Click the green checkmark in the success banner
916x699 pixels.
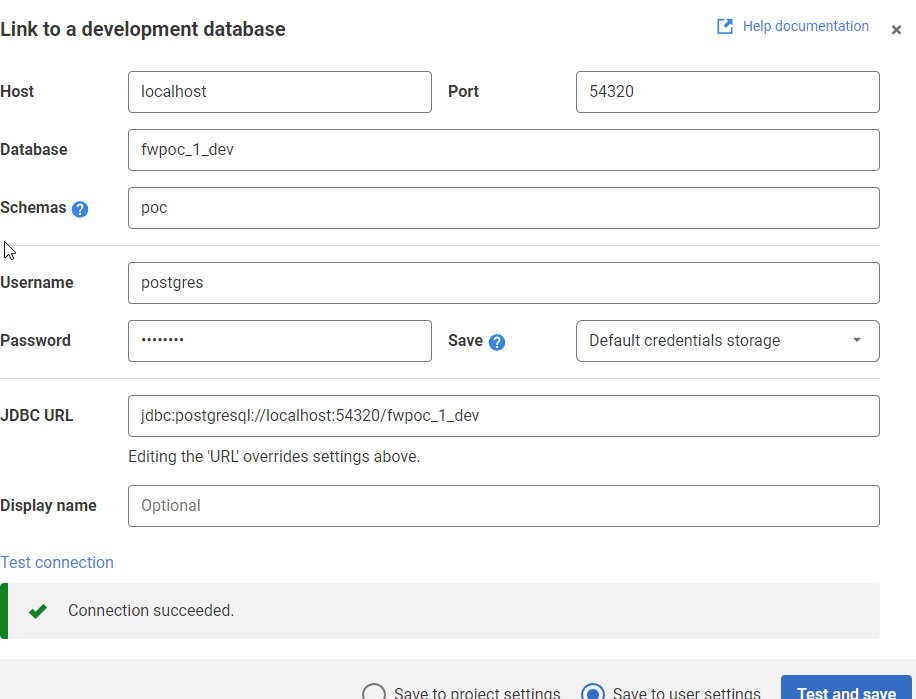pos(37,610)
